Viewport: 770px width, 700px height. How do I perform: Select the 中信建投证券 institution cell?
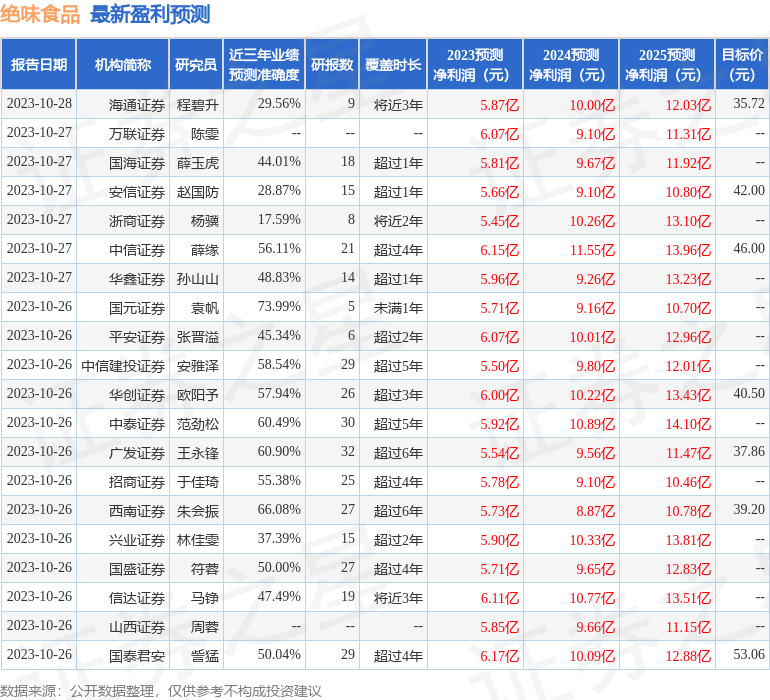pos(123,365)
